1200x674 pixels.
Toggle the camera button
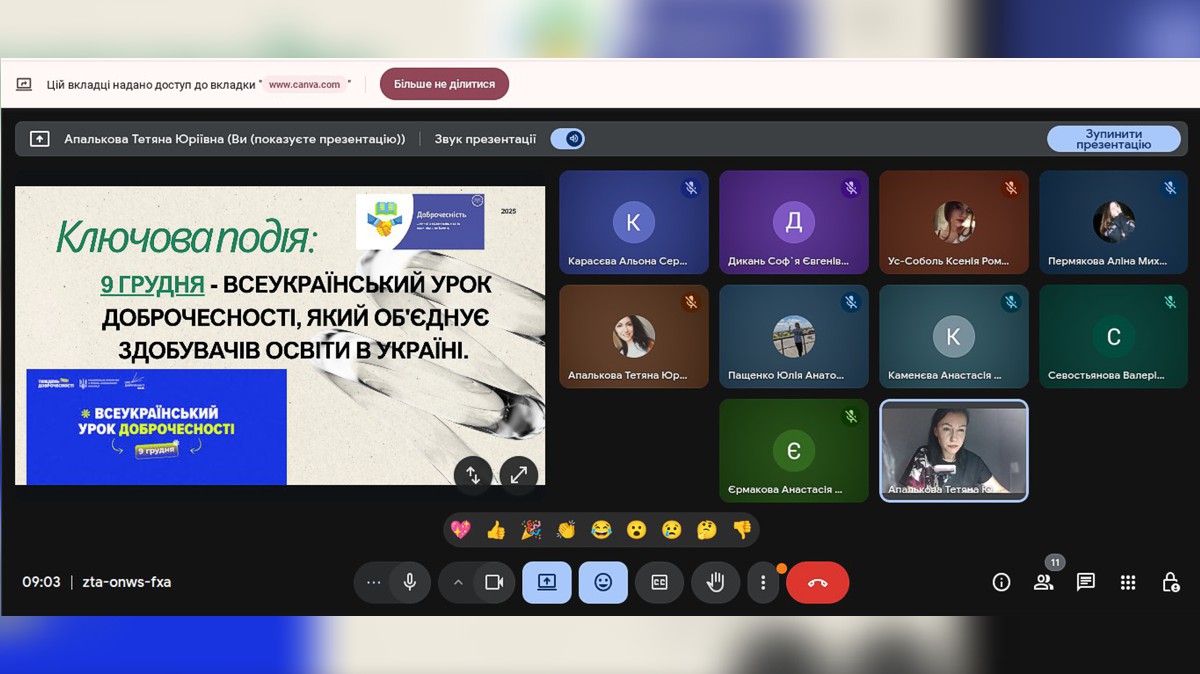(x=493, y=582)
